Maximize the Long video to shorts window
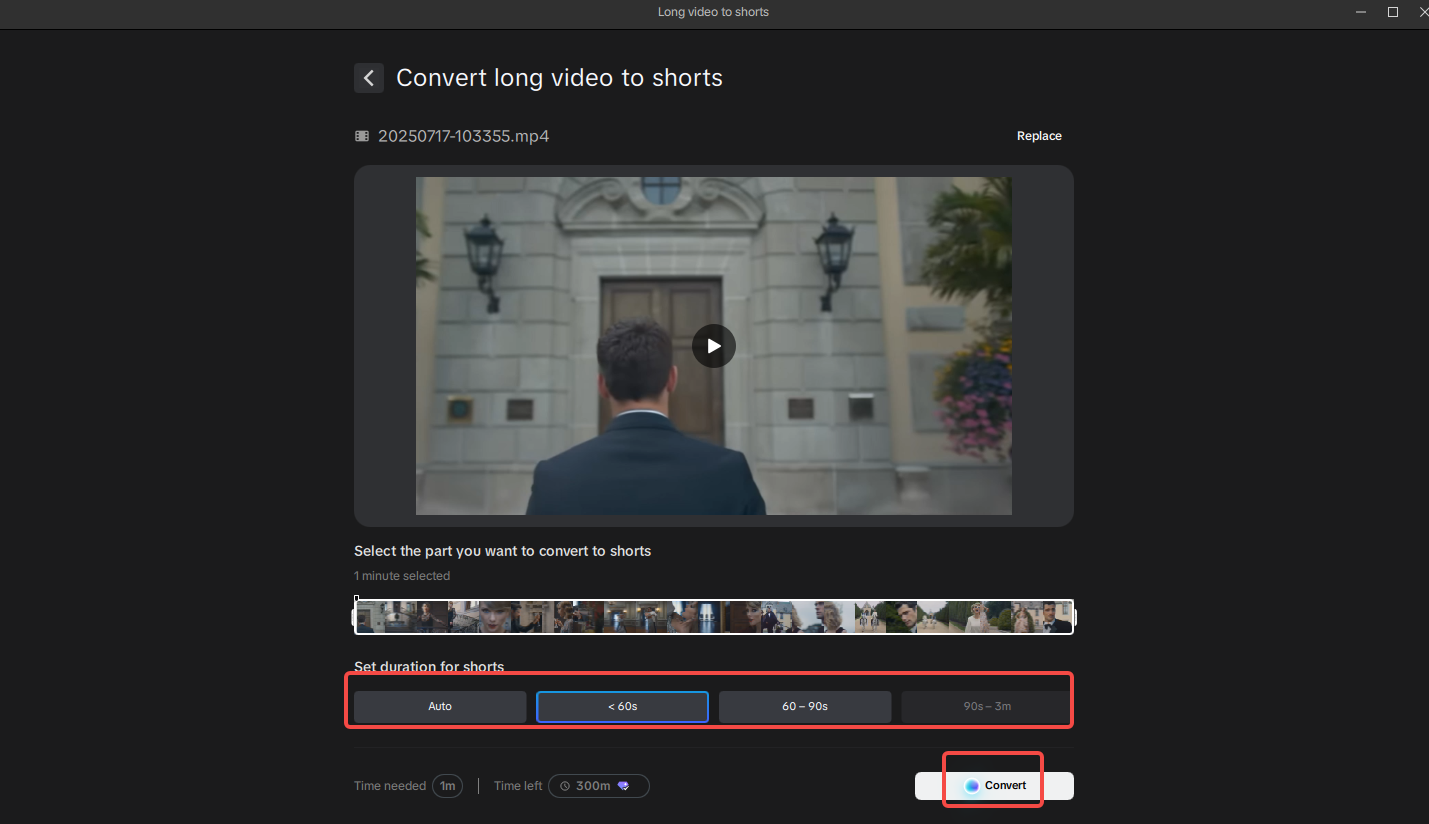Image resolution: width=1429 pixels, height=824 pixels. (x=1392, y=11)
